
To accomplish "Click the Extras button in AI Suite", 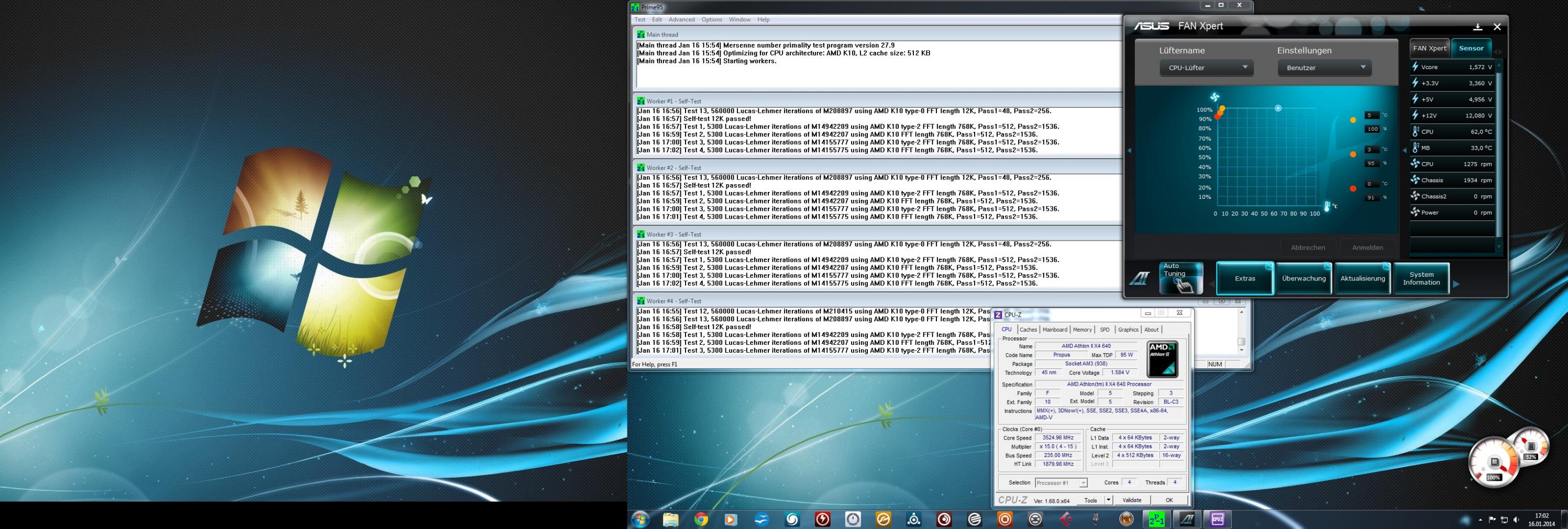I will (1245, 278).
